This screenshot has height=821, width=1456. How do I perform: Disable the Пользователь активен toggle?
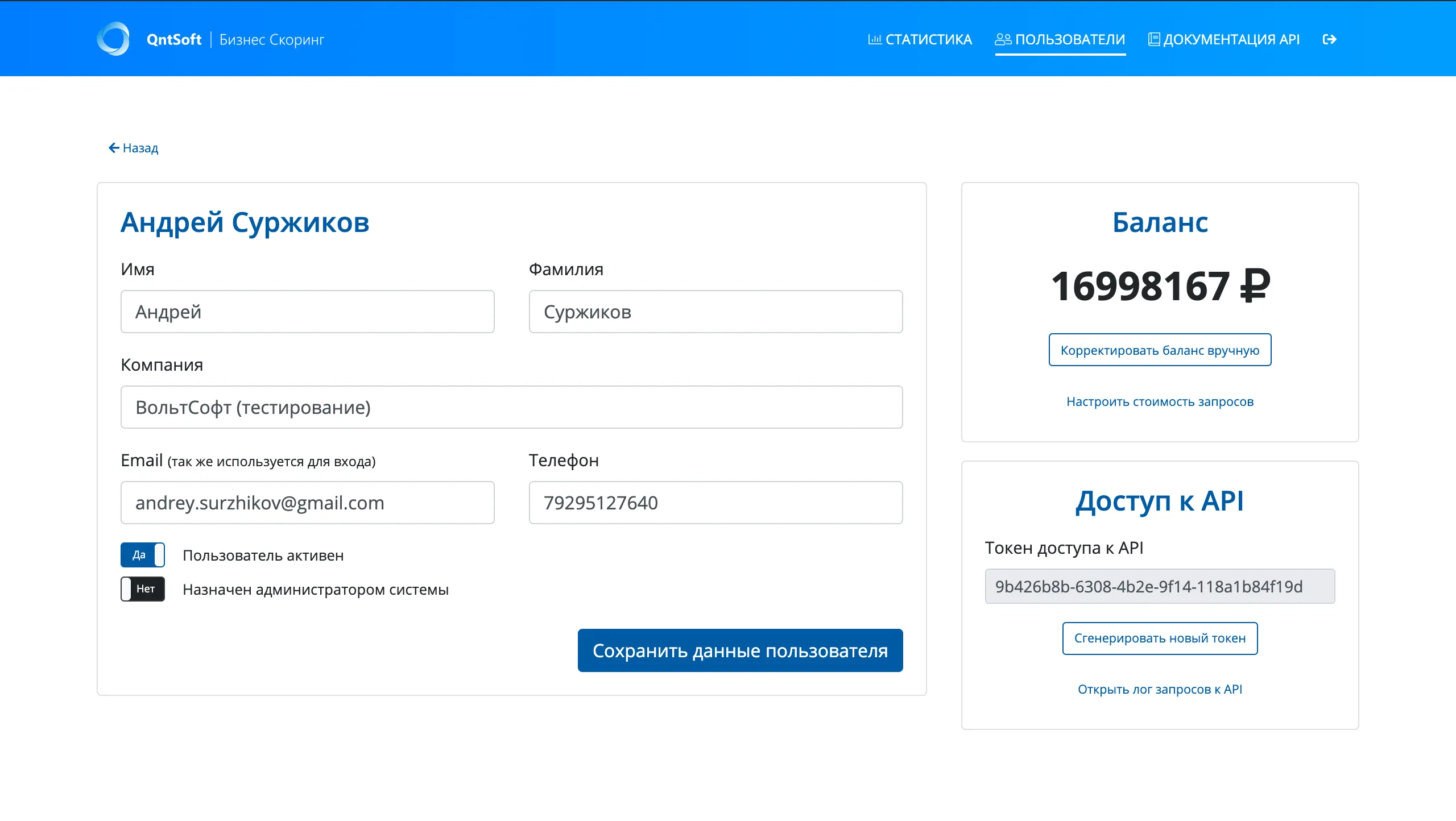click(x=142, y=554)
